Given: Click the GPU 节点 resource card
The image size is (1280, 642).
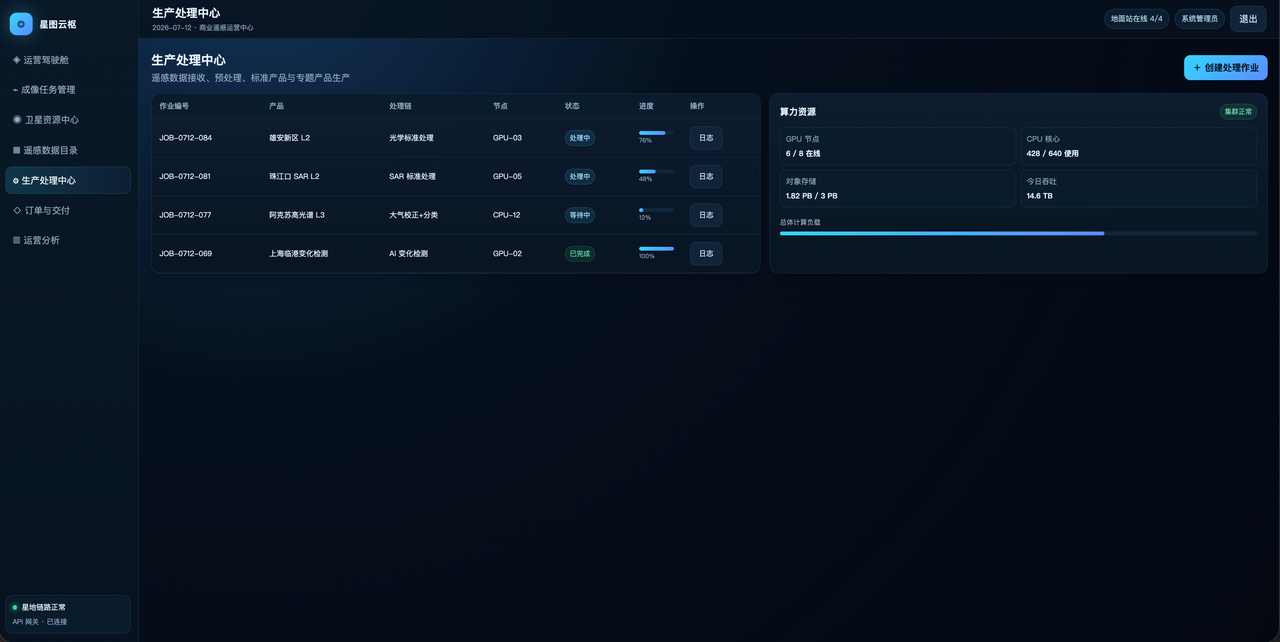Looking at the screenshot, I should [x=898, y=146].
